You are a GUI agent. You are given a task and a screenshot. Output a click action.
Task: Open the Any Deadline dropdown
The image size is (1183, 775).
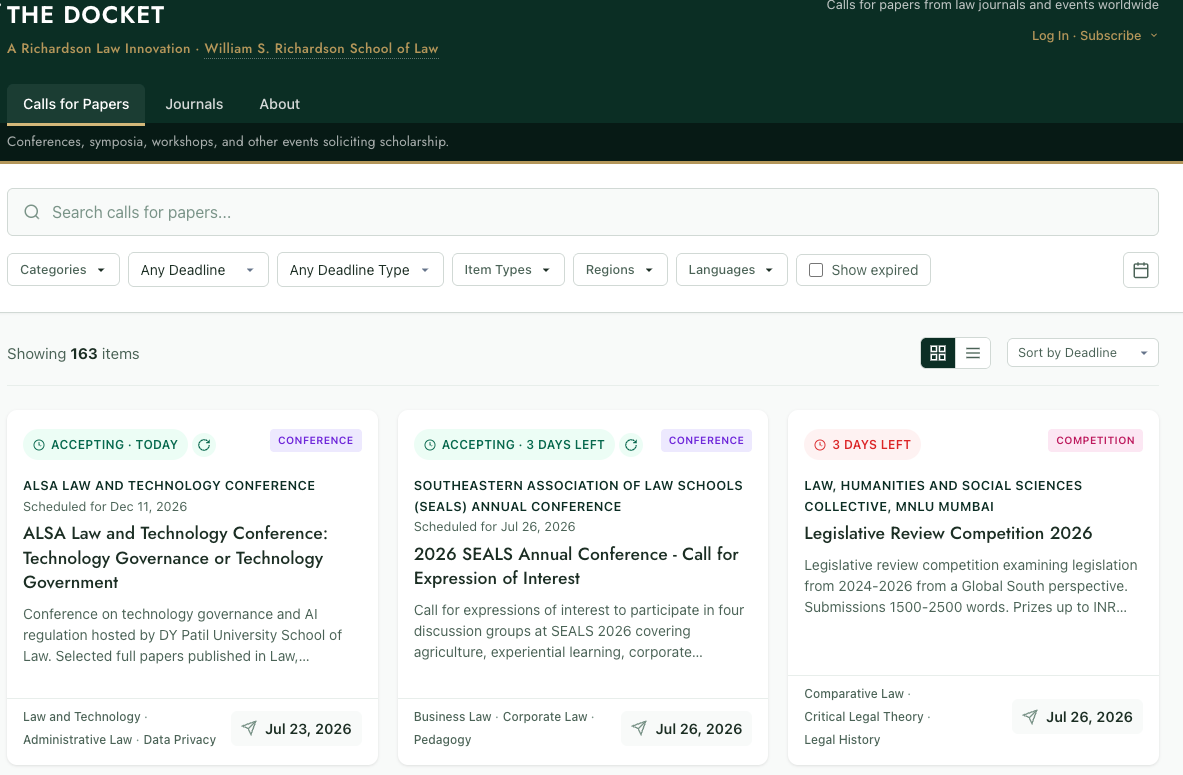198,269
